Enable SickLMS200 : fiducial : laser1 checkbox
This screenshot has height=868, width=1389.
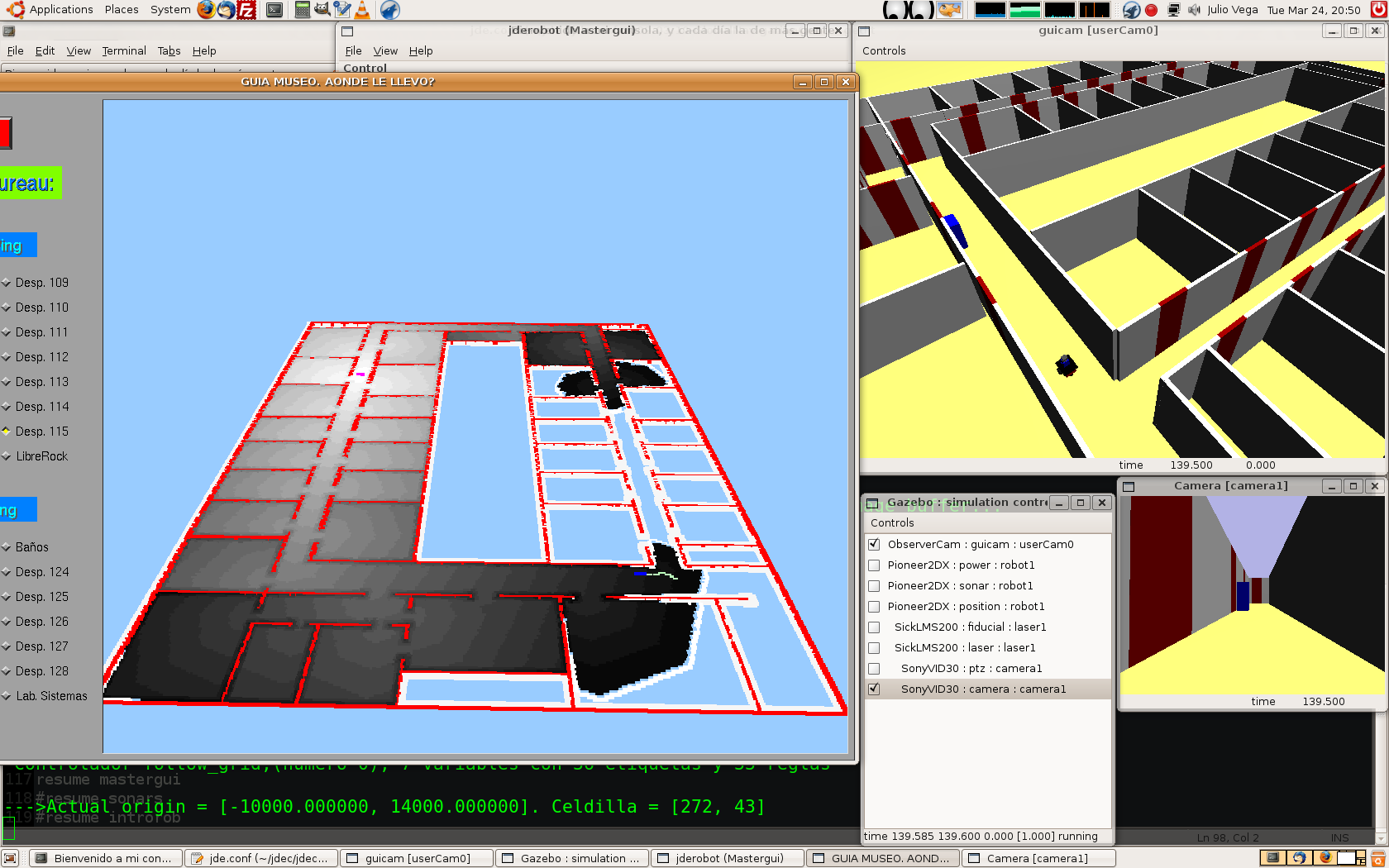874,627
